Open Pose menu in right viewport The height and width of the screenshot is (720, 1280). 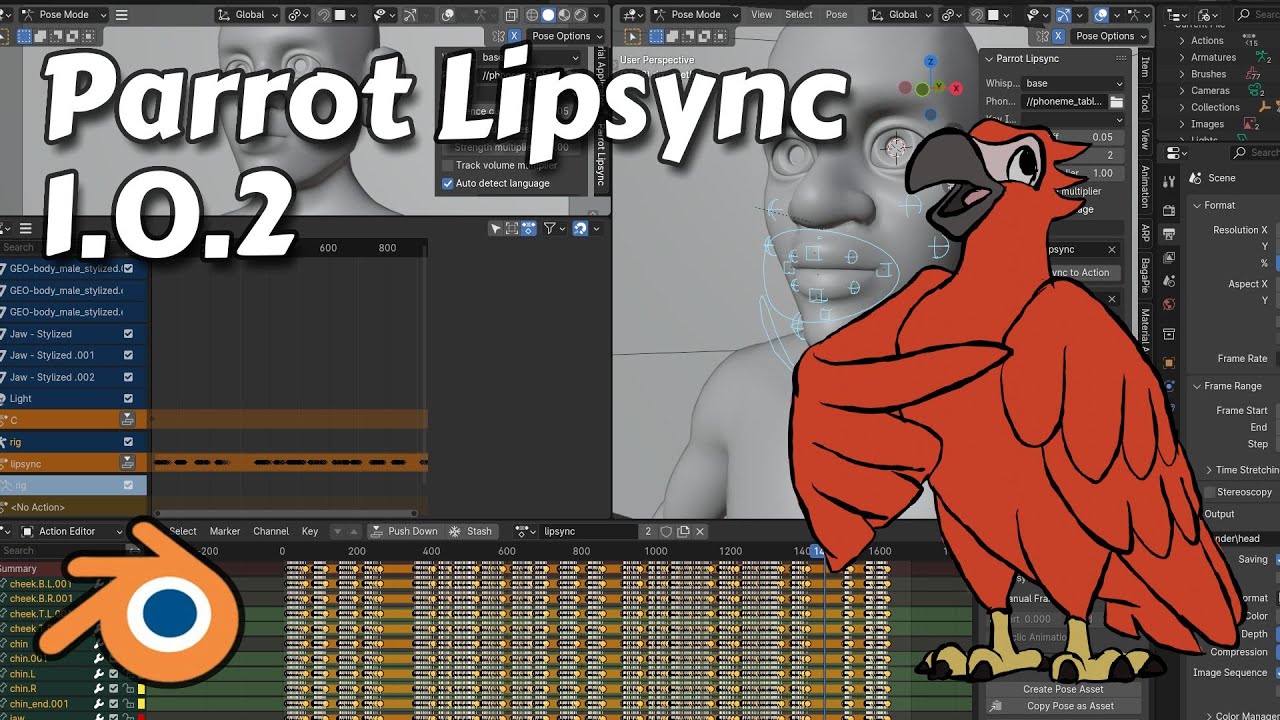click(x=837, y=15)
